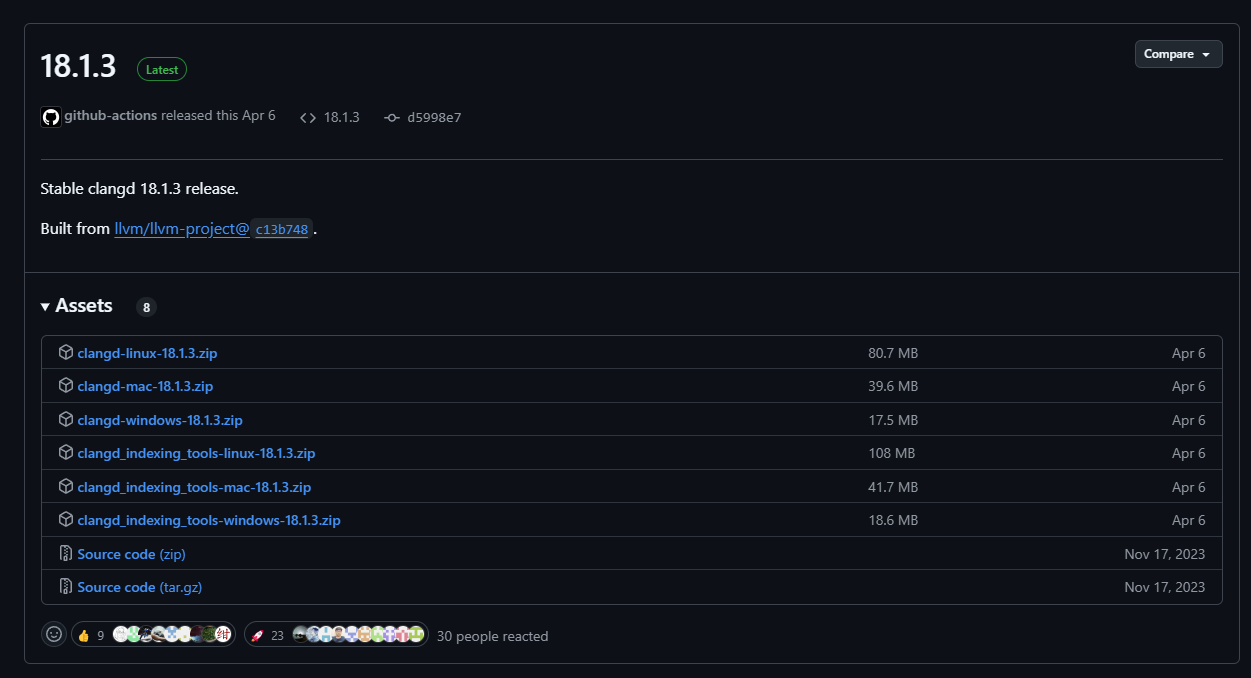Open the Compare dropdown

(1178, 54)
